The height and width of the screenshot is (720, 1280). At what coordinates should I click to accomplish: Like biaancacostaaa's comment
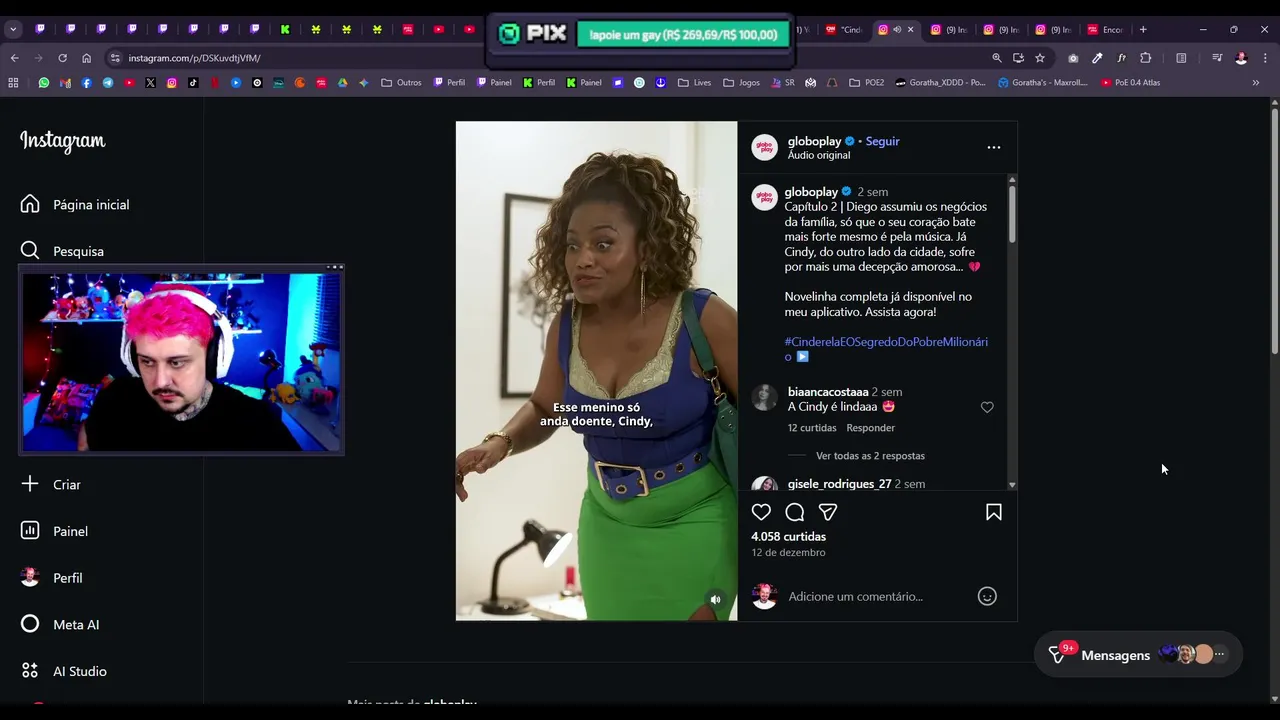pos(987,407)
